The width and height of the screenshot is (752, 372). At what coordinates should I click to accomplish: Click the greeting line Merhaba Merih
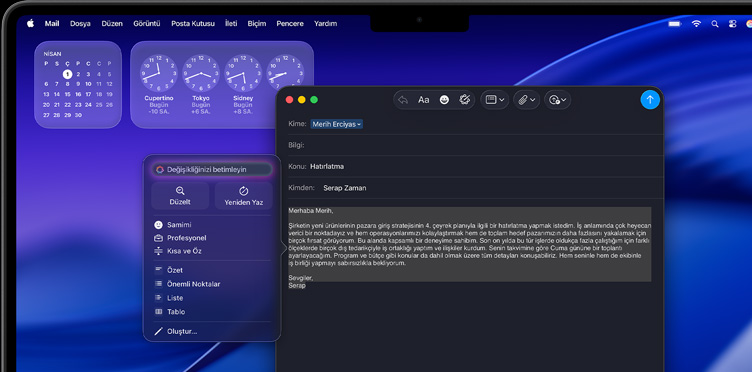(310, 210)
